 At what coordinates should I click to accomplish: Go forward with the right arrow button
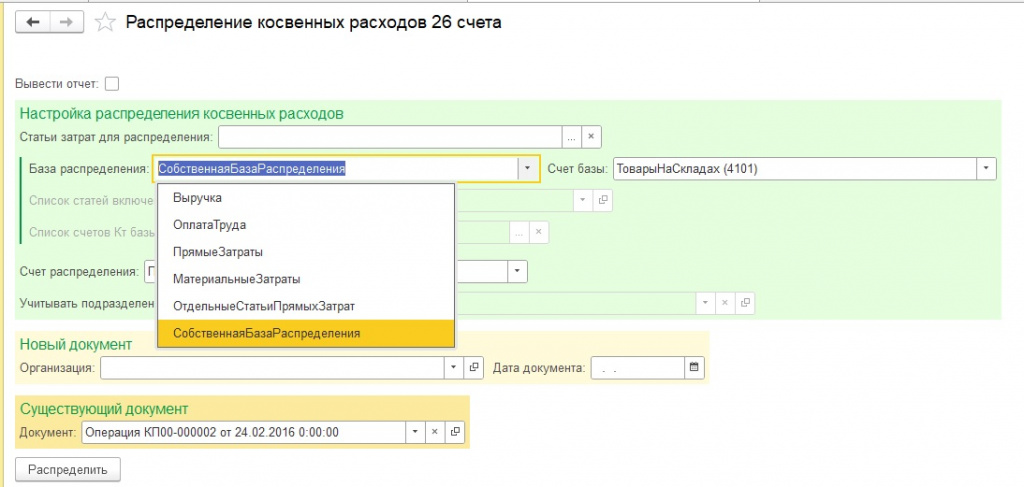[67, 22]
